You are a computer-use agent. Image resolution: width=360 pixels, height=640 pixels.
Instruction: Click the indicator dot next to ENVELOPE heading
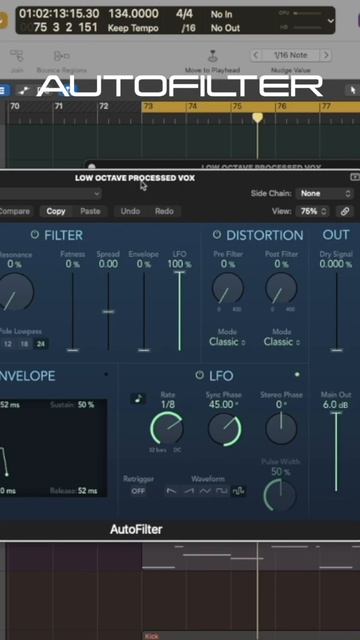(x=106, y=374)
